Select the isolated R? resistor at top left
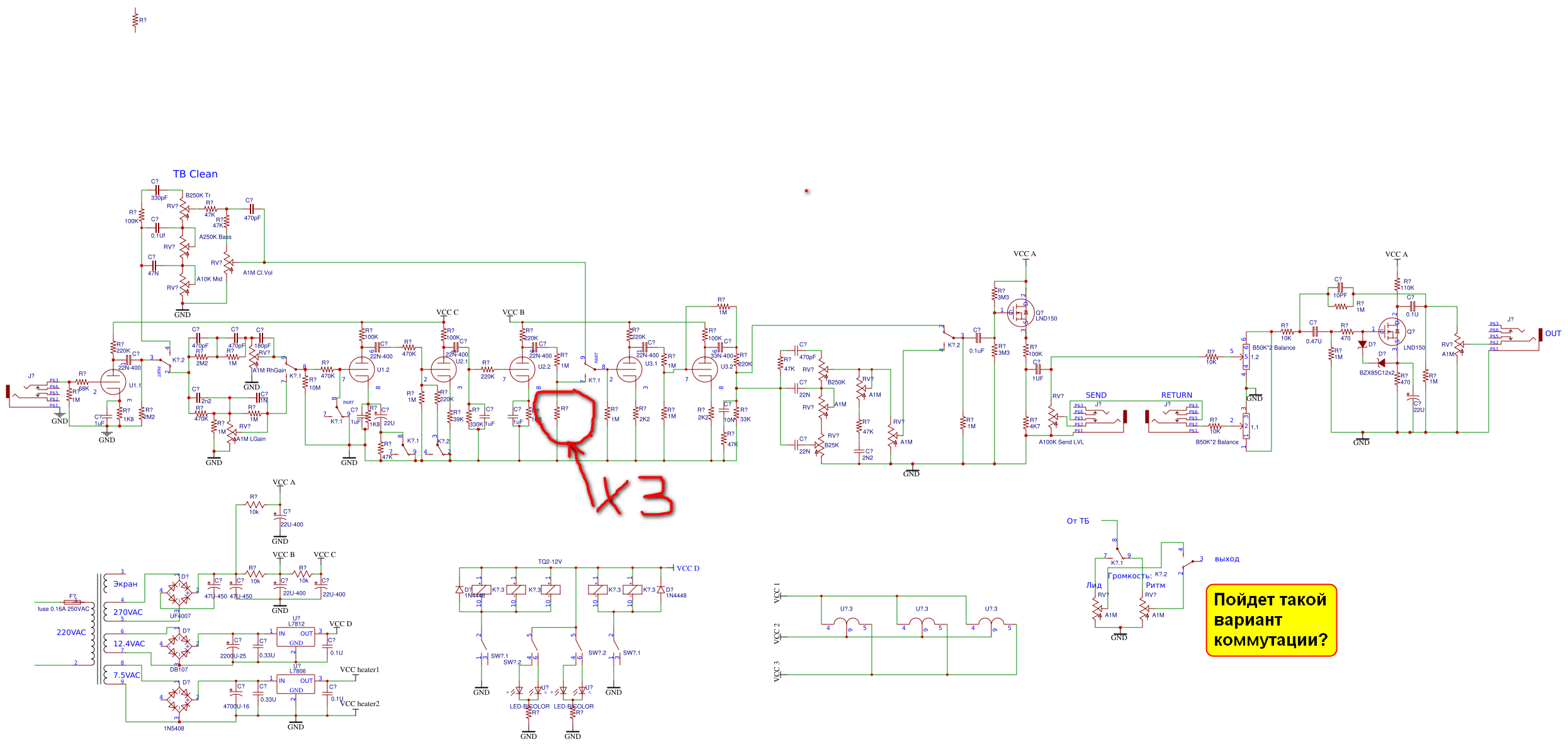The width and height of the screenshot is (1568, 747). coord(135,20)
